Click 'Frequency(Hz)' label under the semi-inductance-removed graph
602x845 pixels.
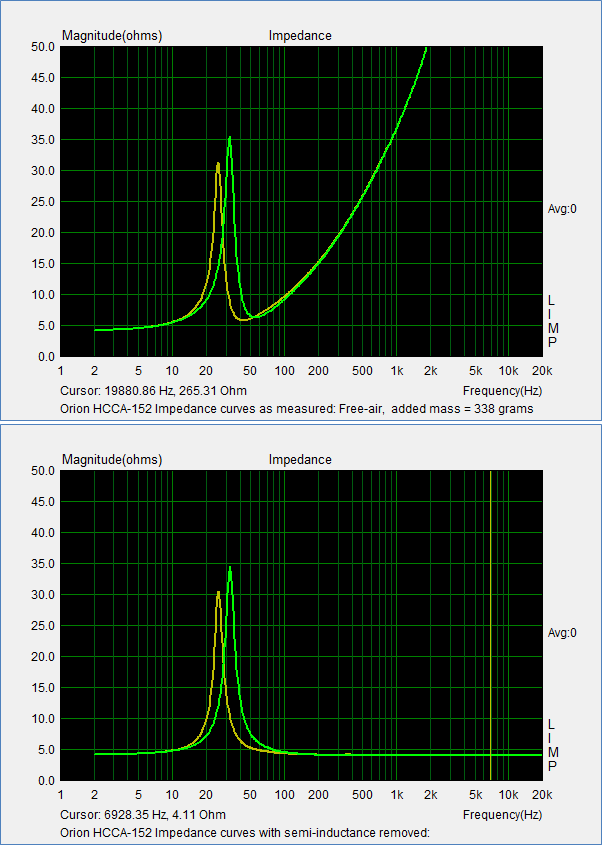[502, 814]
